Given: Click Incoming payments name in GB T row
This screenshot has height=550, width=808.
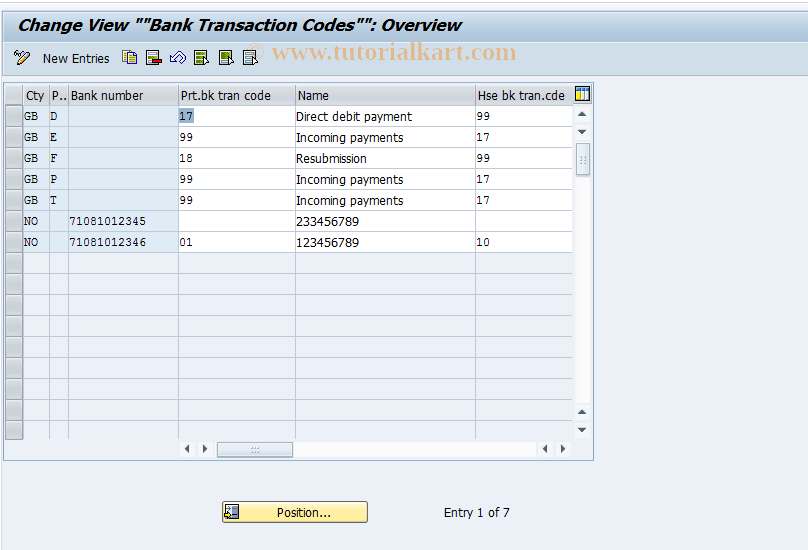Looking at the screenshot, I should point(385,201).
